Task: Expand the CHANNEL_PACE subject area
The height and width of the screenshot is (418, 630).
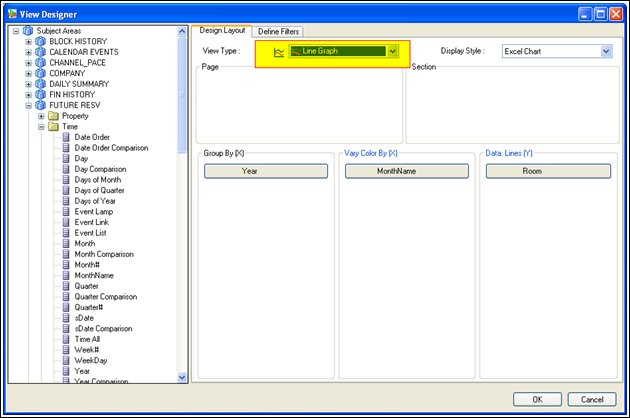Action: (x=28, y=62)
